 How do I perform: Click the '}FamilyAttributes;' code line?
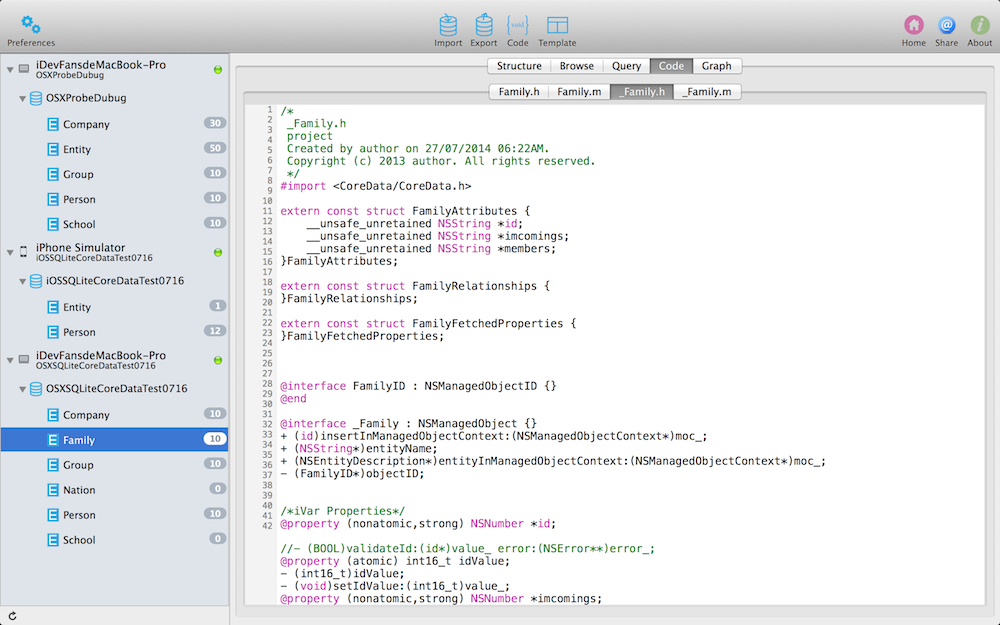click(339, 261)
